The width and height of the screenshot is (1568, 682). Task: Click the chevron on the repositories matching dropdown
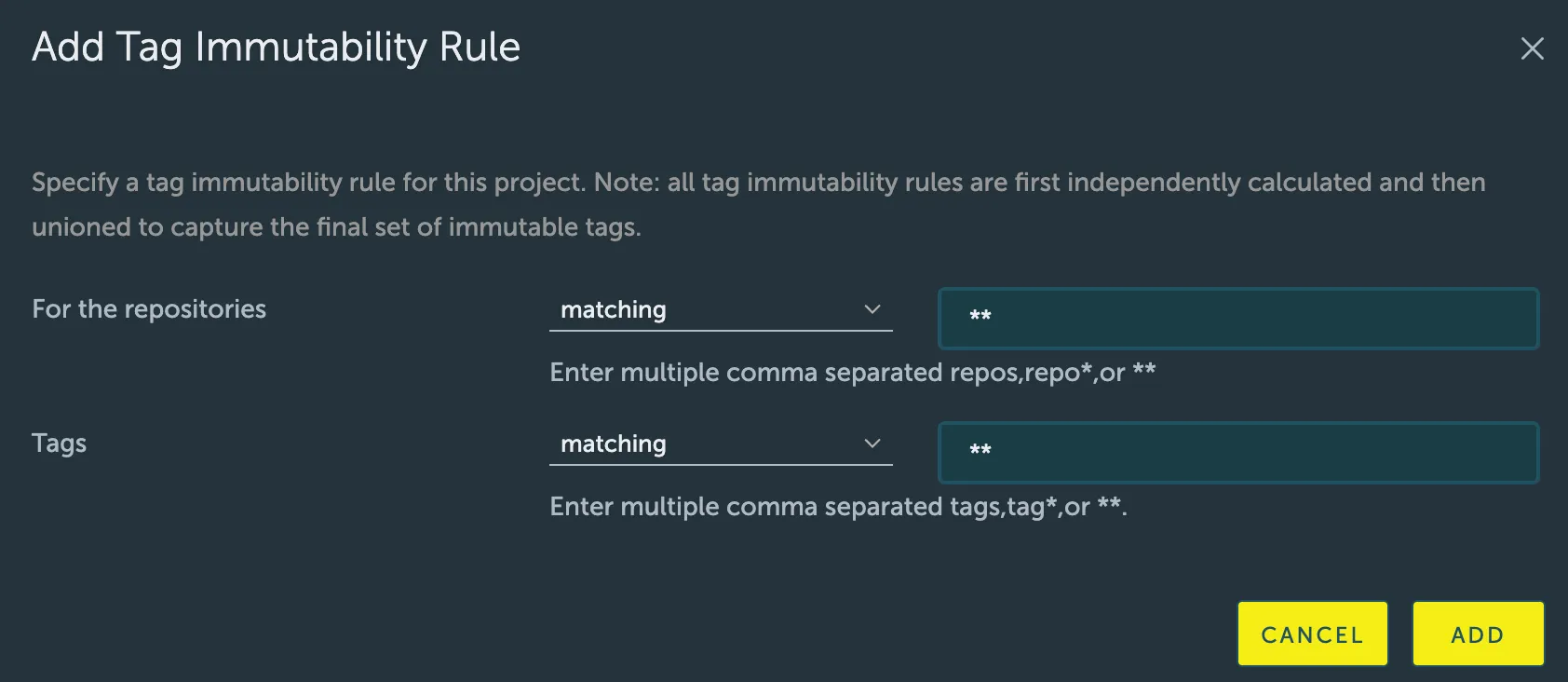872,309
